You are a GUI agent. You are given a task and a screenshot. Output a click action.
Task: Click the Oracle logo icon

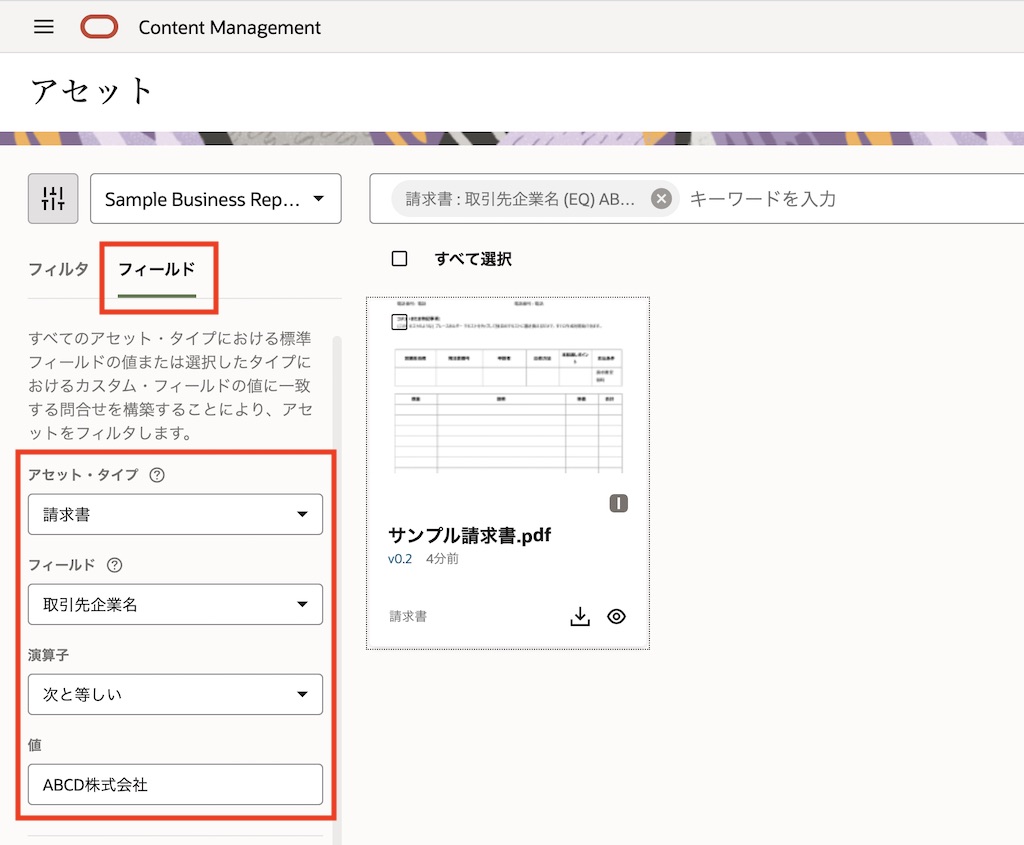99,27
